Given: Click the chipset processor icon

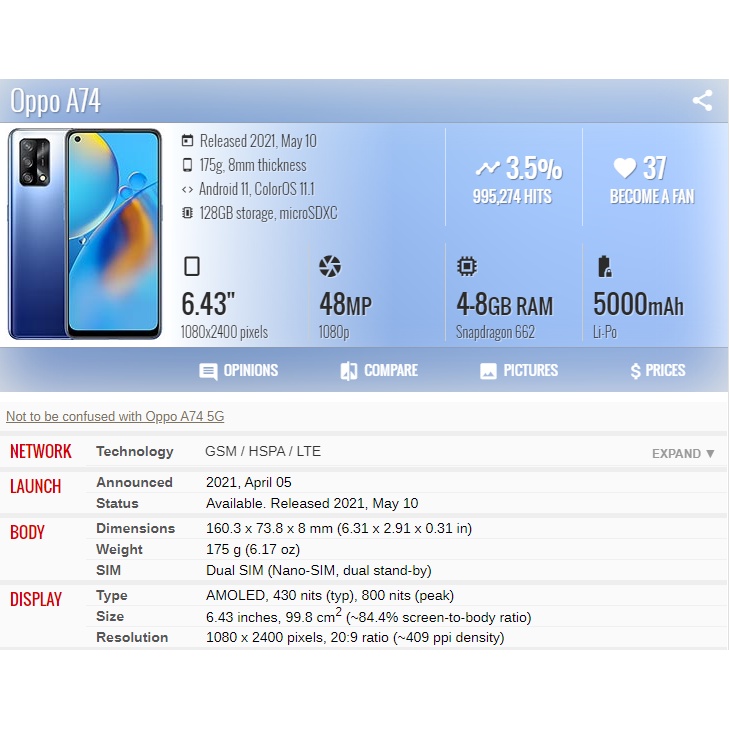Looking at the screenshot, I should point(467,266).
